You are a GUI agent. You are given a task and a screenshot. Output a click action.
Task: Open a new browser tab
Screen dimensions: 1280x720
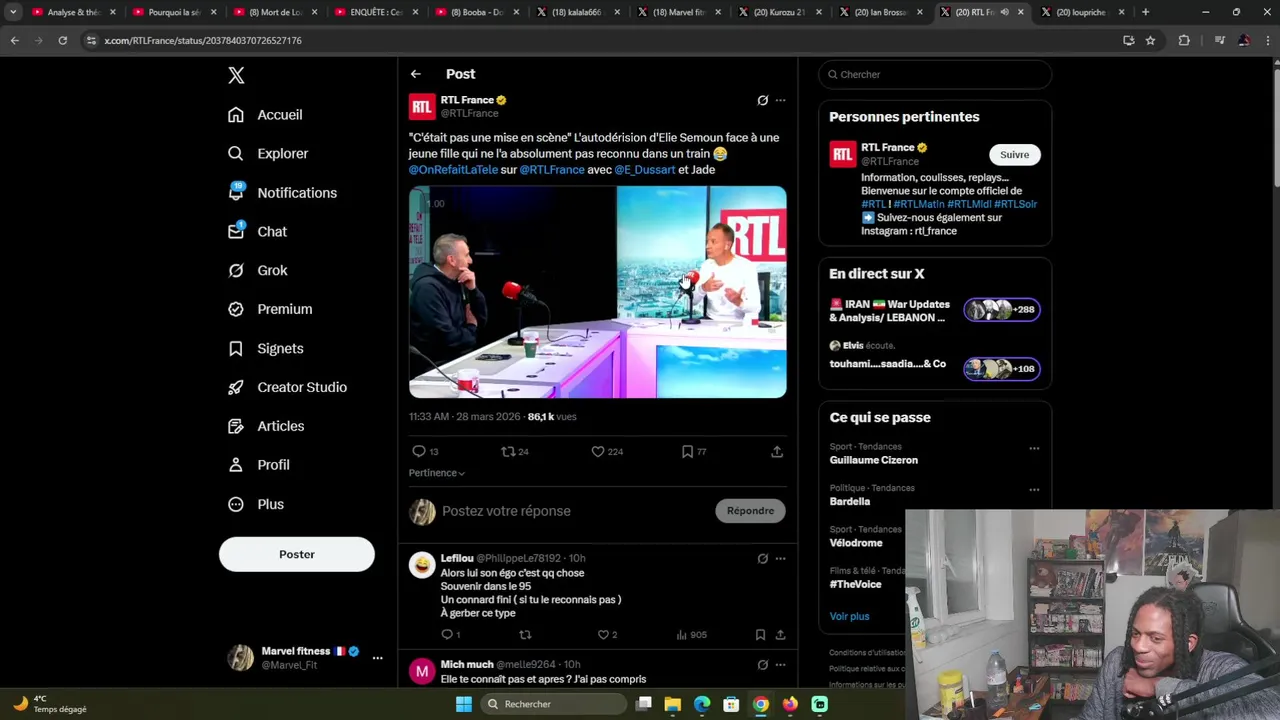click(x=1146, y=12)
